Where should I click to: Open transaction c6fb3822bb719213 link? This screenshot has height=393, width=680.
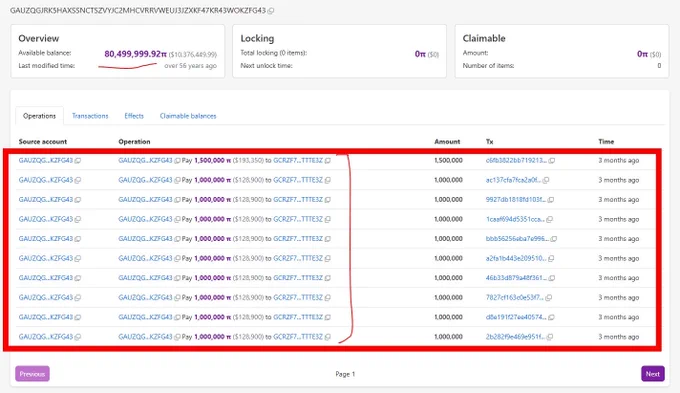tap(516, 160)
